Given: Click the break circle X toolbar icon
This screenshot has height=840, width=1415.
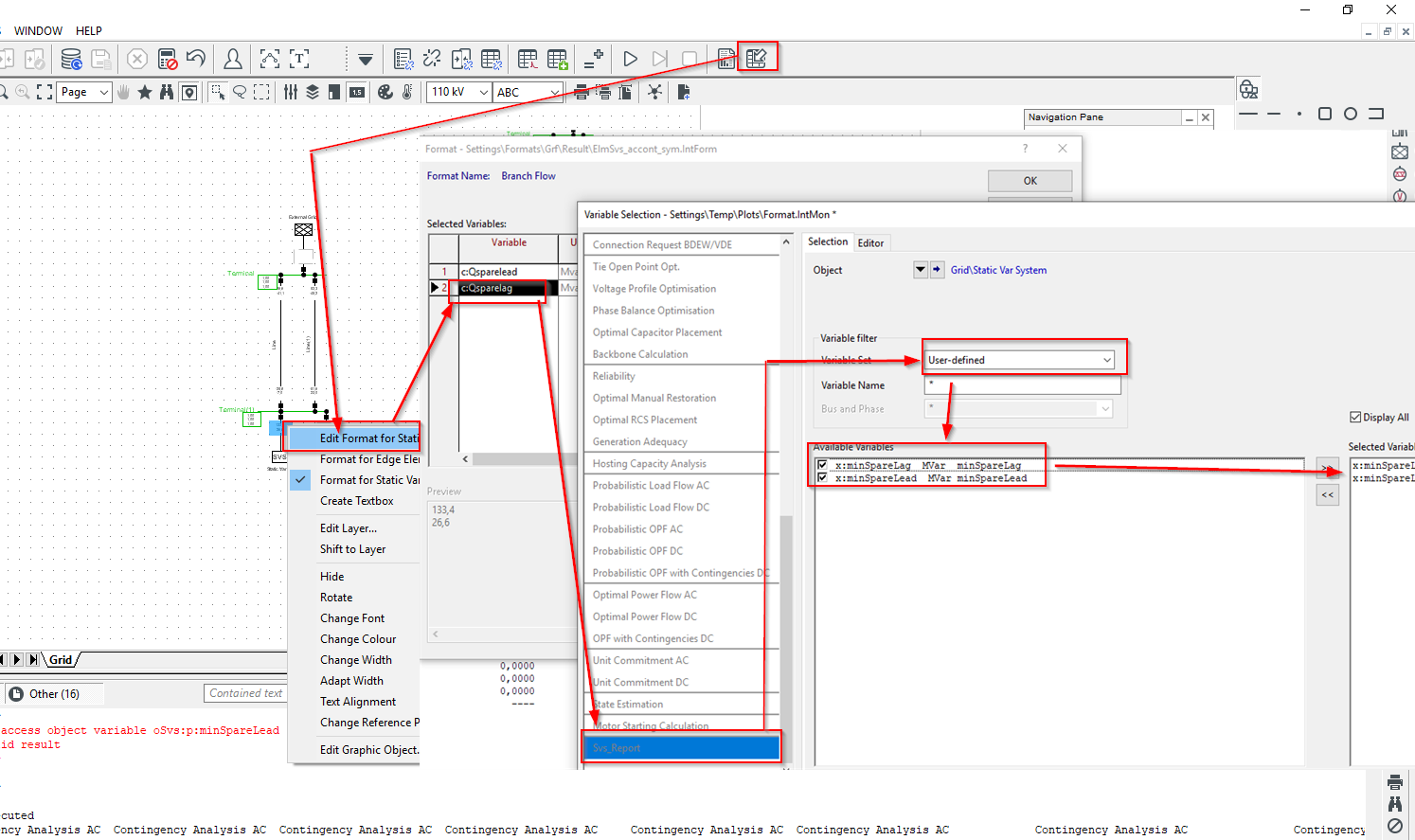Looking at the screenshot, I should click(137, 59).
